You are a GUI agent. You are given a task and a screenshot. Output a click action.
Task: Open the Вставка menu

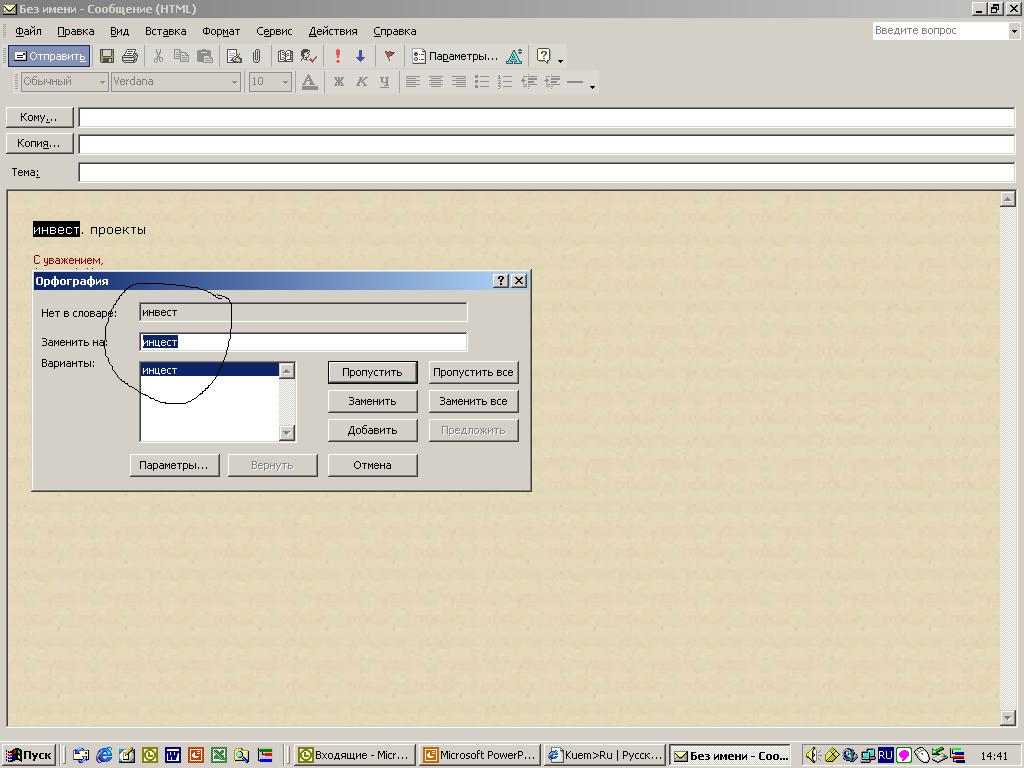click(165, 31)
